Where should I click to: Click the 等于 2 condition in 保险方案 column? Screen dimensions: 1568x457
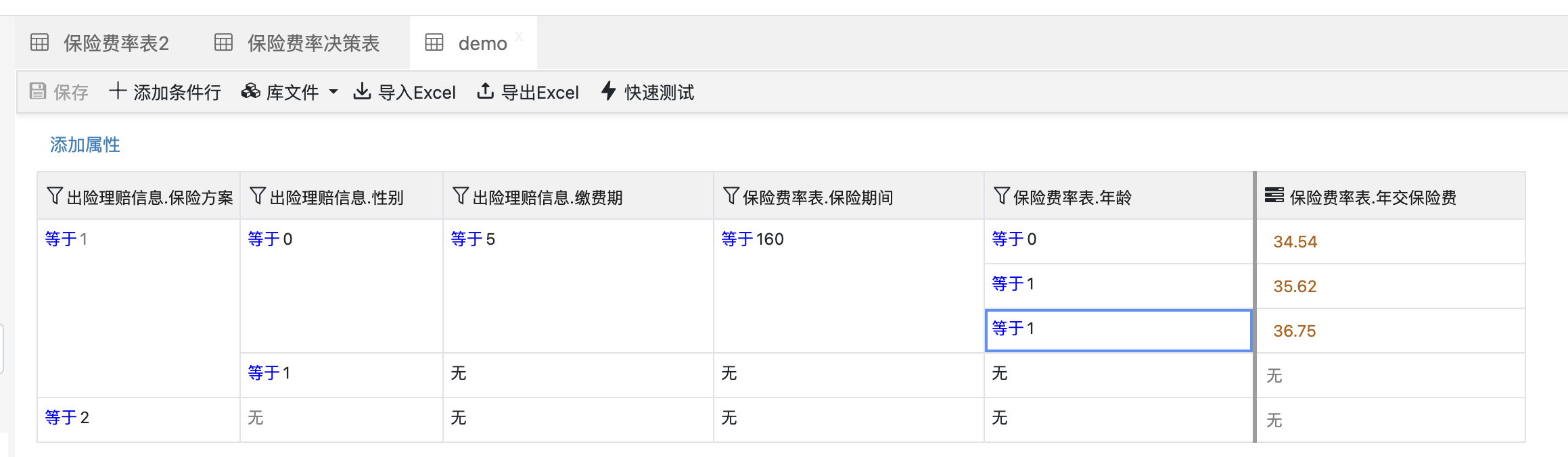66,418
